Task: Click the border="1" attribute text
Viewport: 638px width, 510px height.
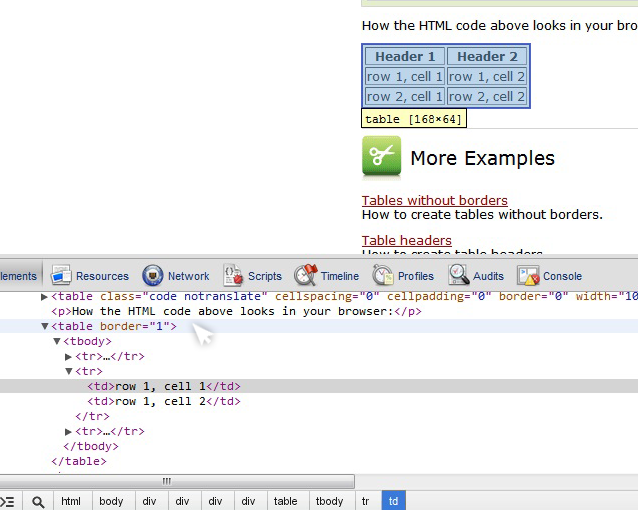Action: 135,326
